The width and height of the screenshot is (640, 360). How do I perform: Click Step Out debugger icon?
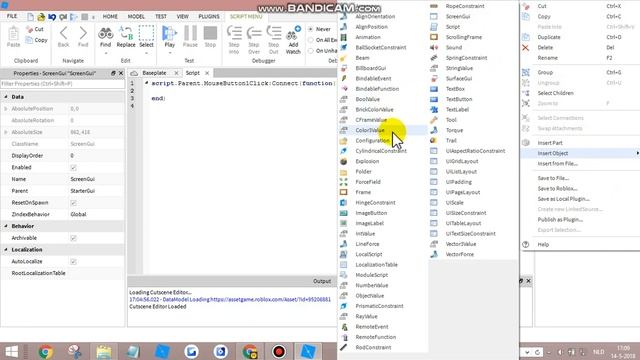(x=273, y=40)
